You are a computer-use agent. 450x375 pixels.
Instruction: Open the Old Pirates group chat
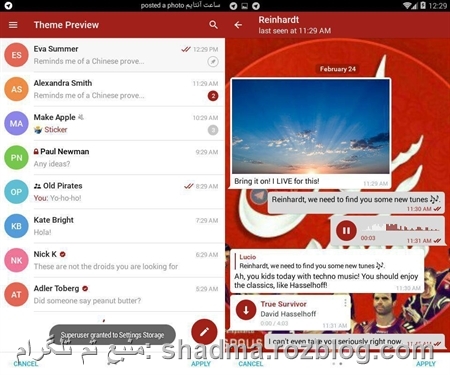[x=112, y=192]
